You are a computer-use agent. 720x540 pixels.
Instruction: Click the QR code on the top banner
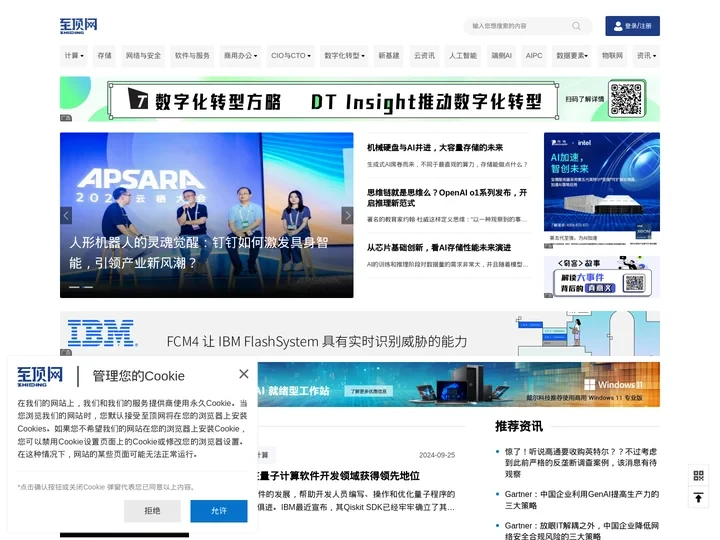click(x=626, y=99)
